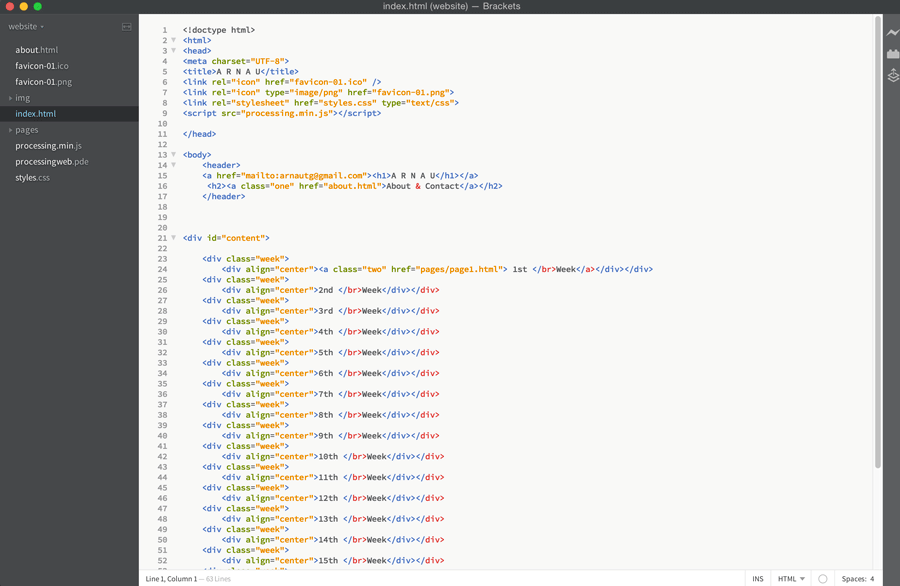Collapse the content div fold at line 21

point(173,238)
